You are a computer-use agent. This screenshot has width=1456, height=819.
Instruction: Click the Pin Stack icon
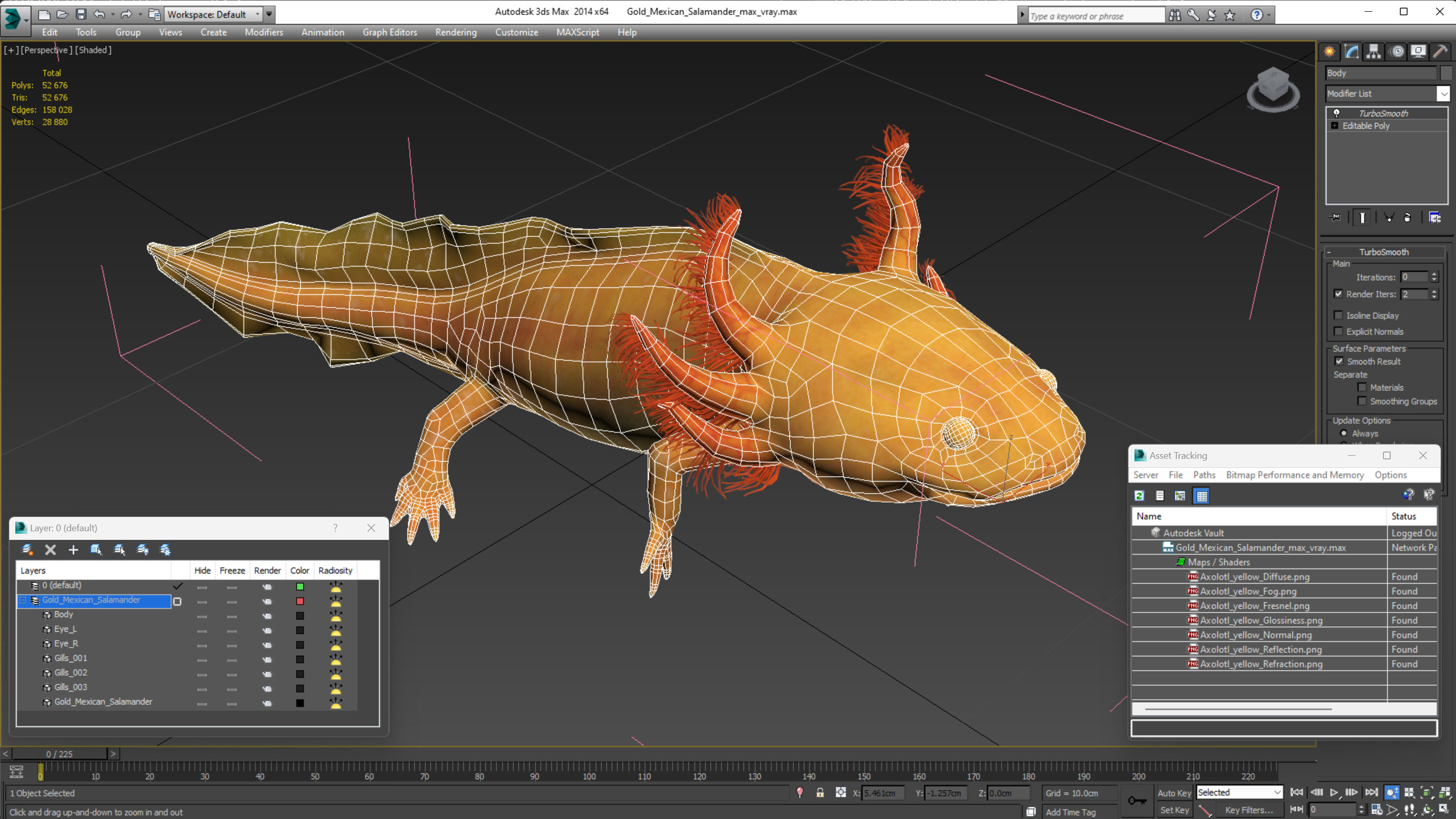pos(1335,217)
